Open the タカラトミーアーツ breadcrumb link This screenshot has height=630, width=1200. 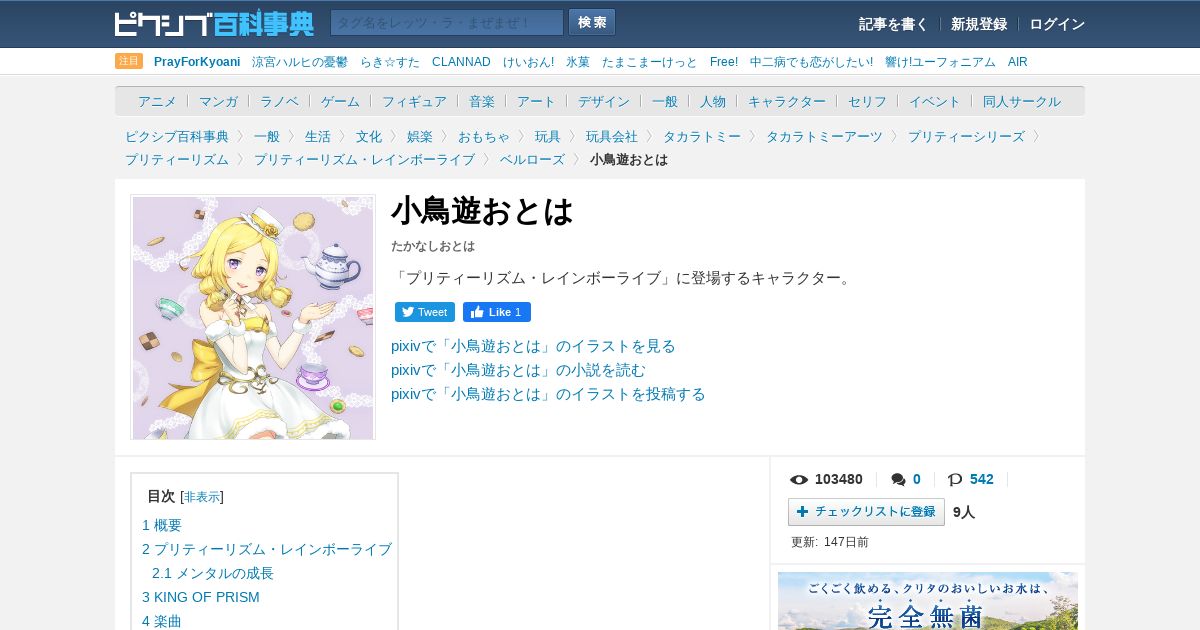coord(824,136)
